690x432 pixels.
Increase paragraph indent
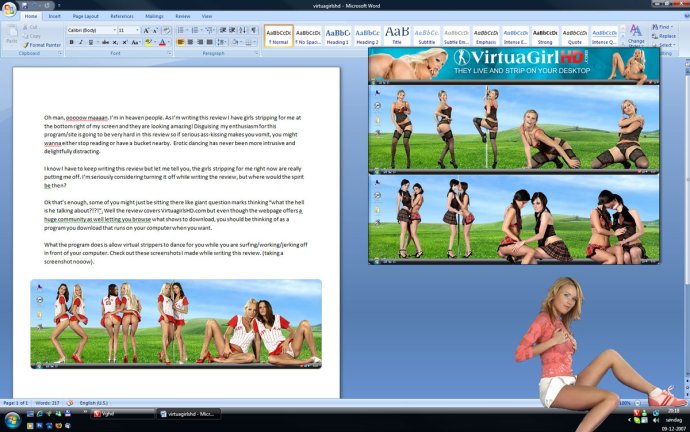(x=232, y=30)
